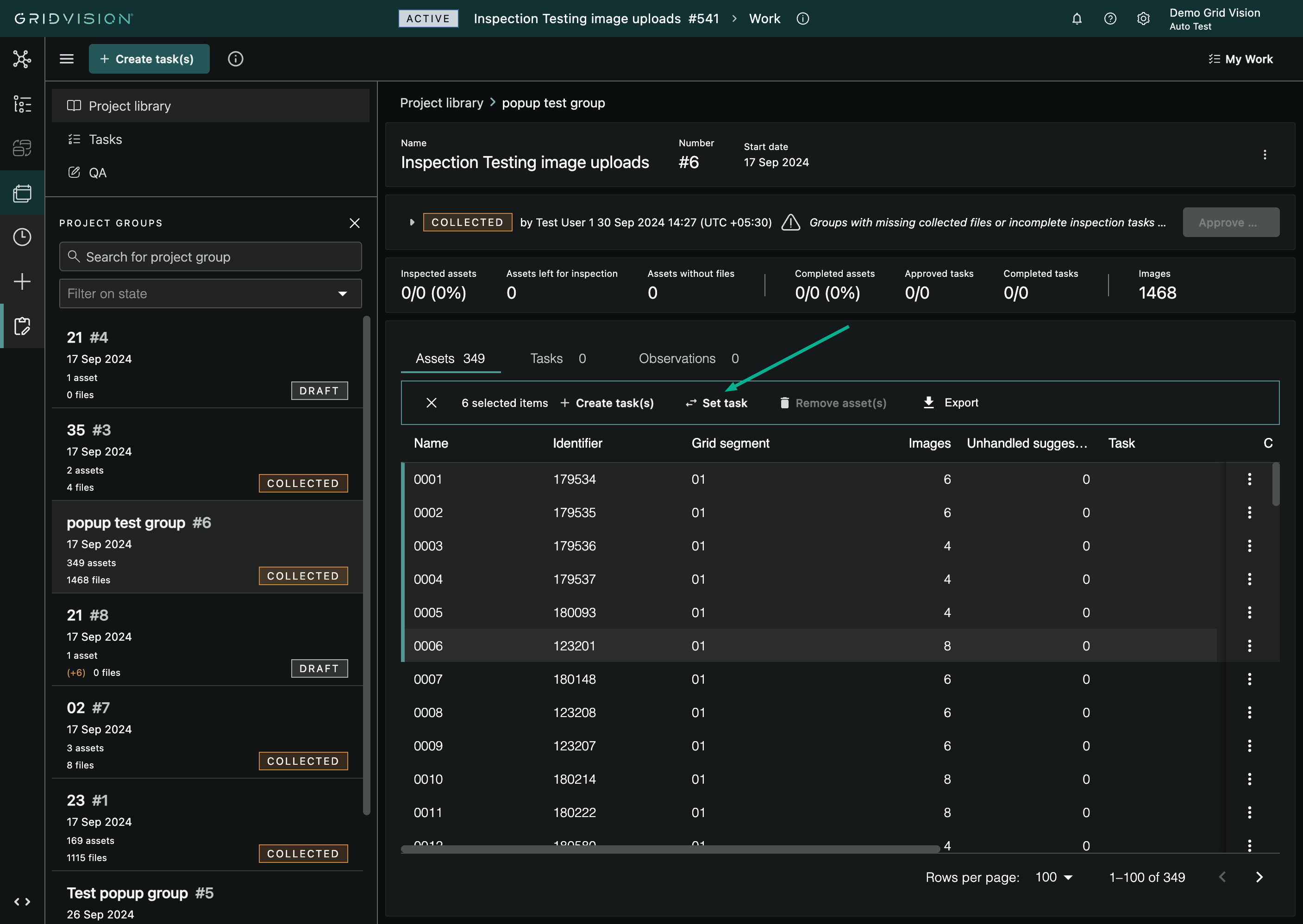Clear the selection of 6 items
This screenshot has height=924, width=1303.
pyautogui.click(x=431, y=403)
